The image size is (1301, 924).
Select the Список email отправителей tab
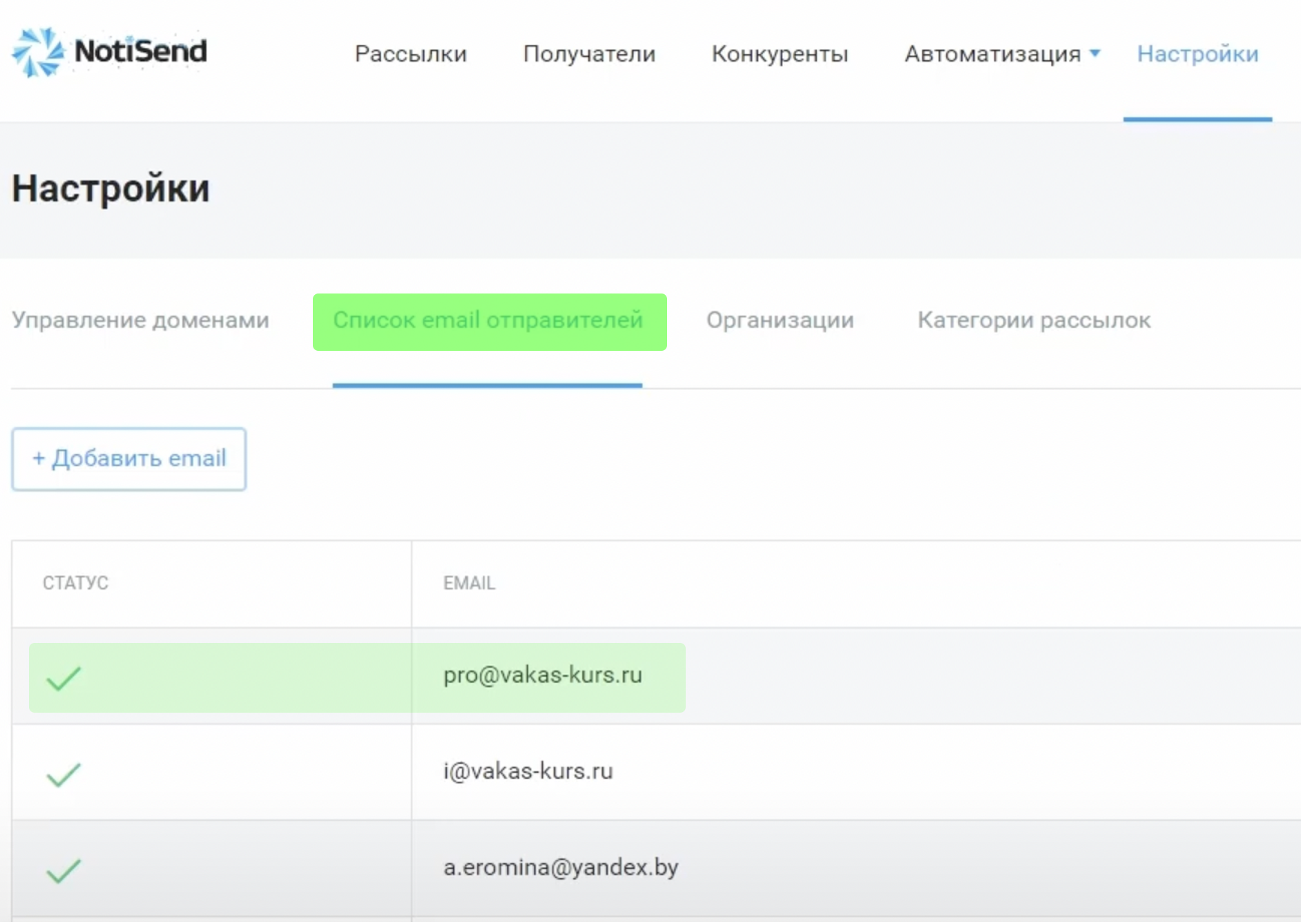pyautogui.click(x=488, y=320)
